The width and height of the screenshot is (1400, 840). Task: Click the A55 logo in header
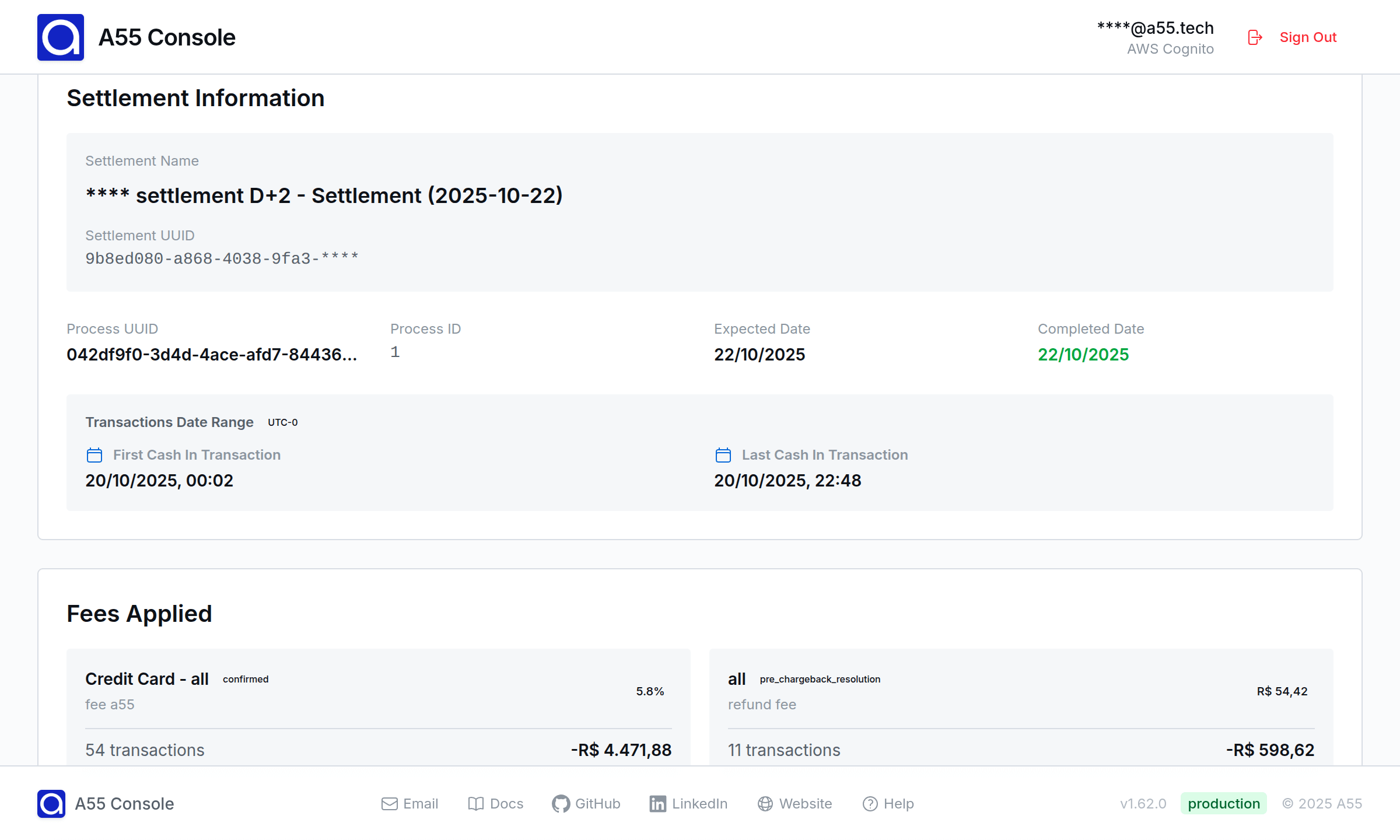click(61, 37)
